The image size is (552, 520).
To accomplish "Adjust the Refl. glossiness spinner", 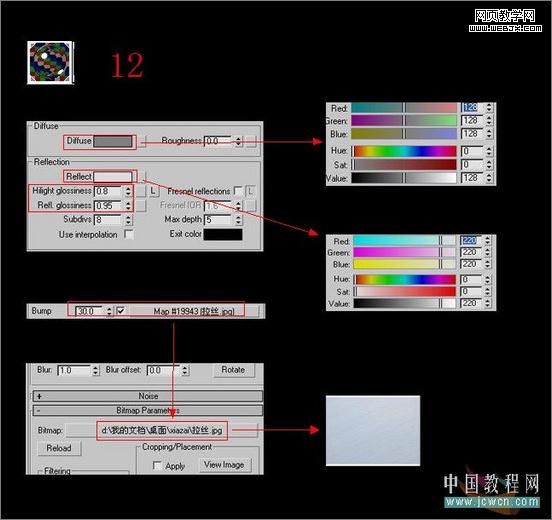I will pos(128,205).
